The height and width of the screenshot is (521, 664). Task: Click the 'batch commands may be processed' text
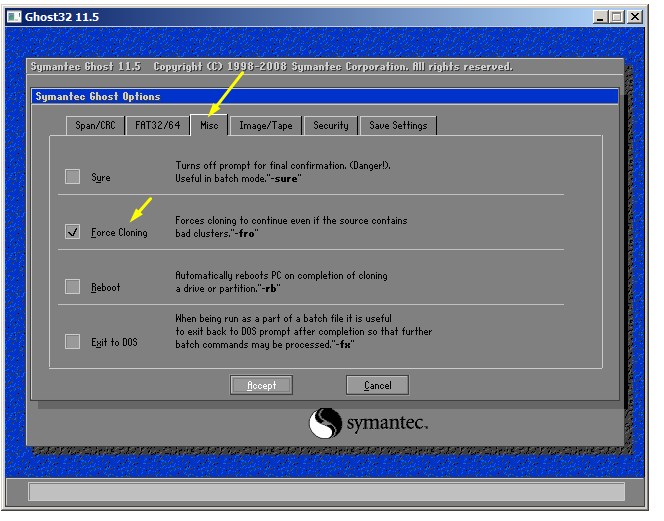(x=265, y=344)
